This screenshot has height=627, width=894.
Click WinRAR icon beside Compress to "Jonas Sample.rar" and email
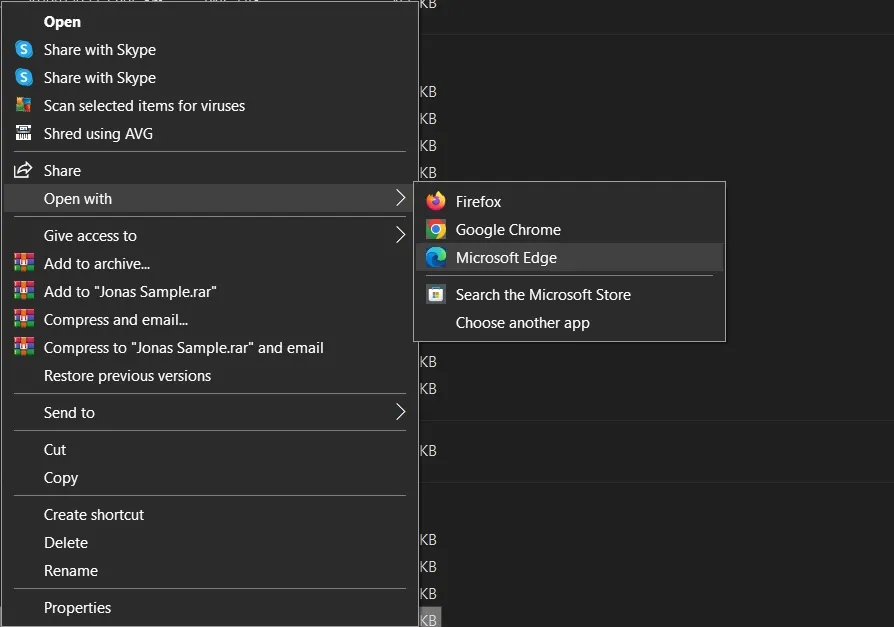pos(24,347)
